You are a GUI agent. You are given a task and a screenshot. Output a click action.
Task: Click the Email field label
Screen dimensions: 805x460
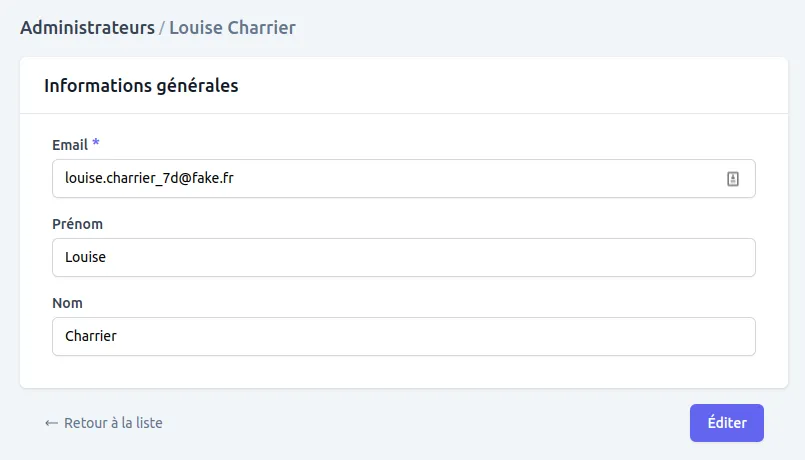pyautogui.click(x=70, y=144)
